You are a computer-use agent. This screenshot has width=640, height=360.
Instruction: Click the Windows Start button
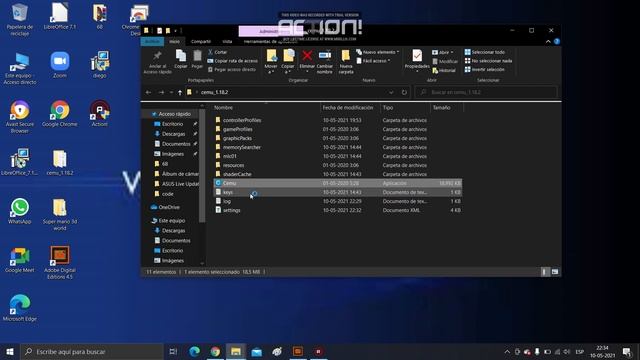click(10, 351)
